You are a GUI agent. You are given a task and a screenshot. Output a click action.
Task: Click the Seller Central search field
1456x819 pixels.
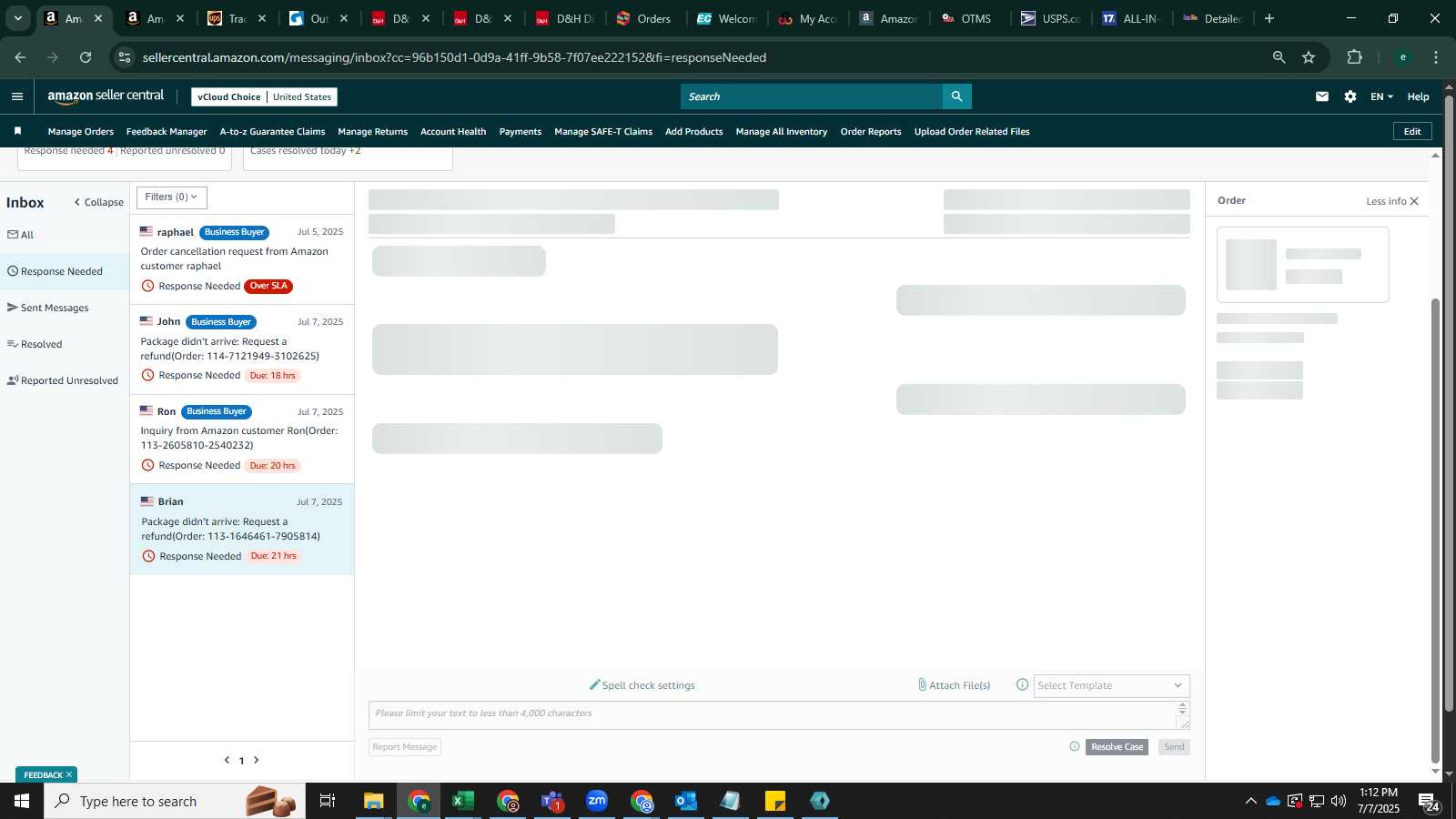pyautogui.click(x=811, y=96)
